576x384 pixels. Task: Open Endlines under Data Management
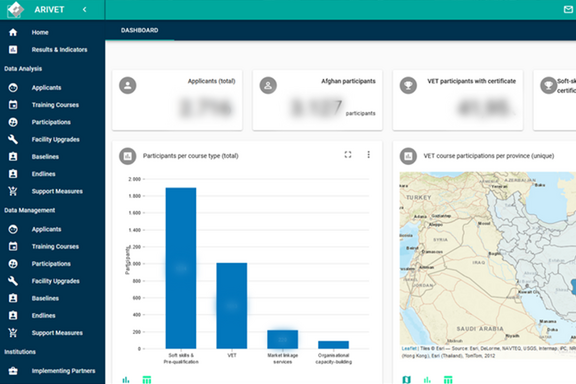tap(43, 315)
